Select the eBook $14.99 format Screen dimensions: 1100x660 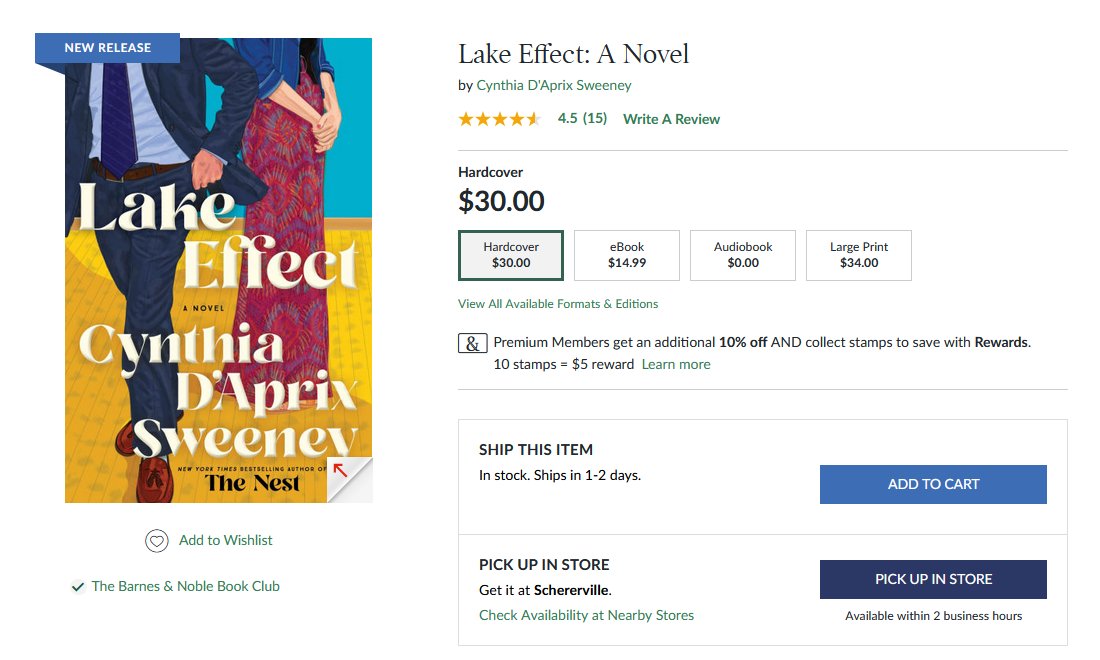(x=627, y=255)
